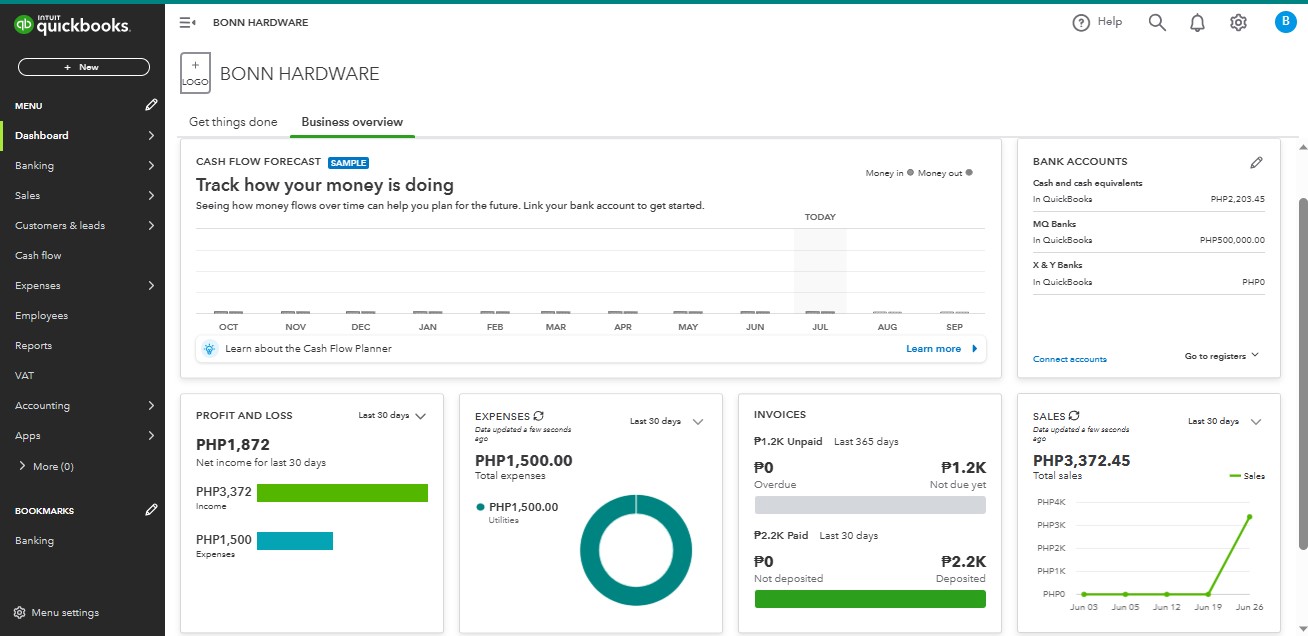Click the Menu settings gear icon
The height and width of the screenshot is (636, 1308).
[19, 613]
